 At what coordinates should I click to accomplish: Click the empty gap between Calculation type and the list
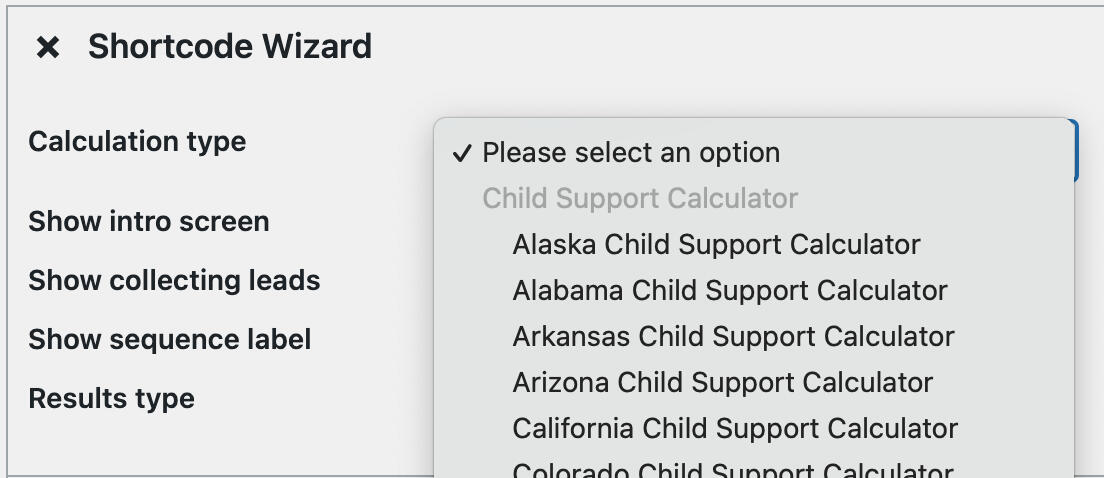pos(340,142)
